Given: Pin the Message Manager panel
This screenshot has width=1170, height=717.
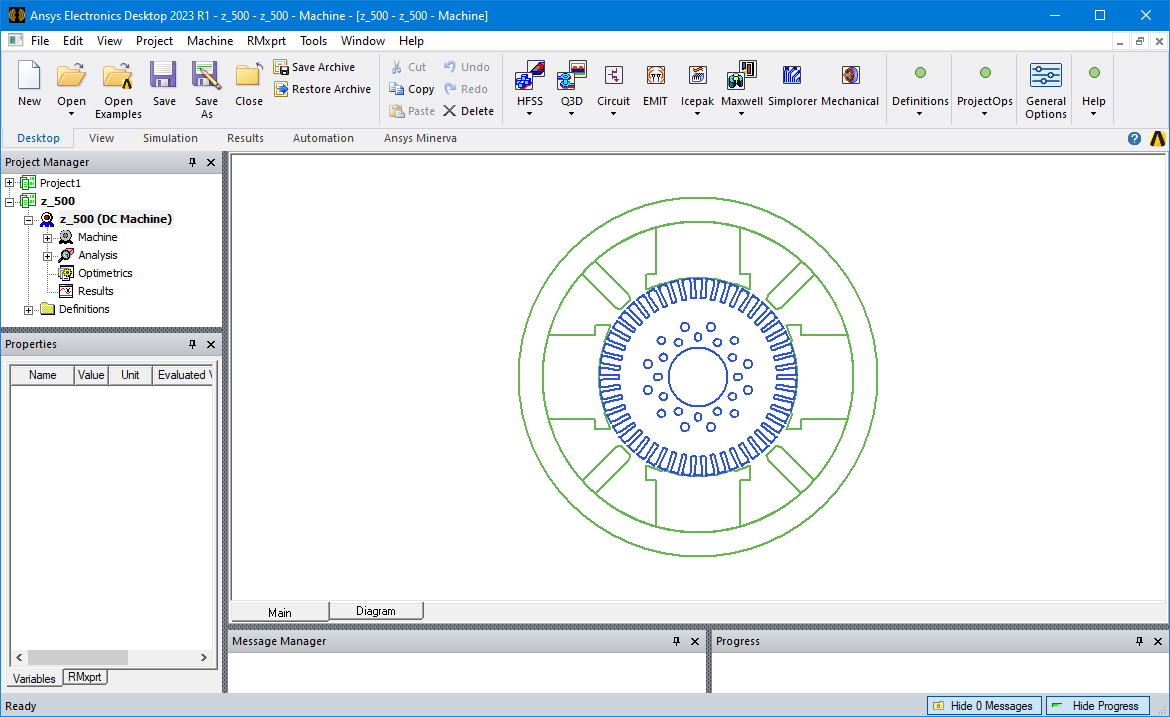Looking at the screenshot, I should pos(676,641).
